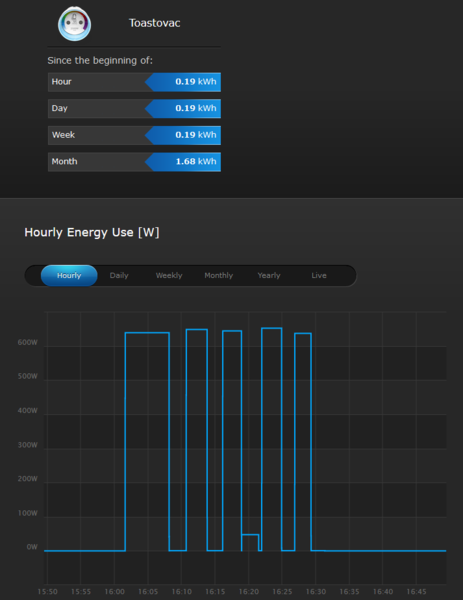
Task: Show the Yearly energy view
Action: 269,276
